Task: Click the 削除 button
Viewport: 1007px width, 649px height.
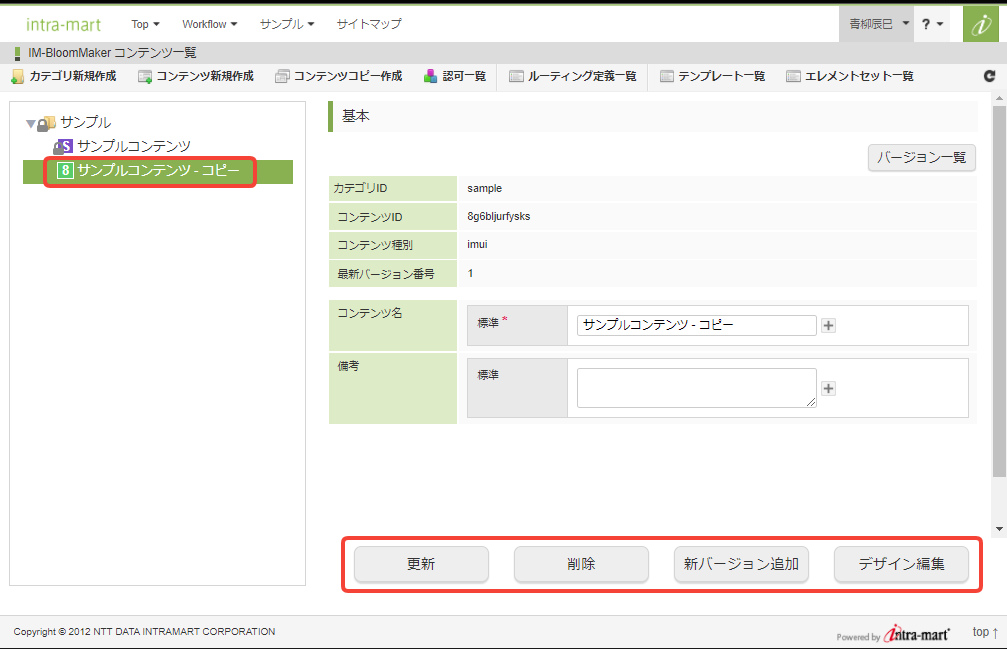Action: pos(581,564)
